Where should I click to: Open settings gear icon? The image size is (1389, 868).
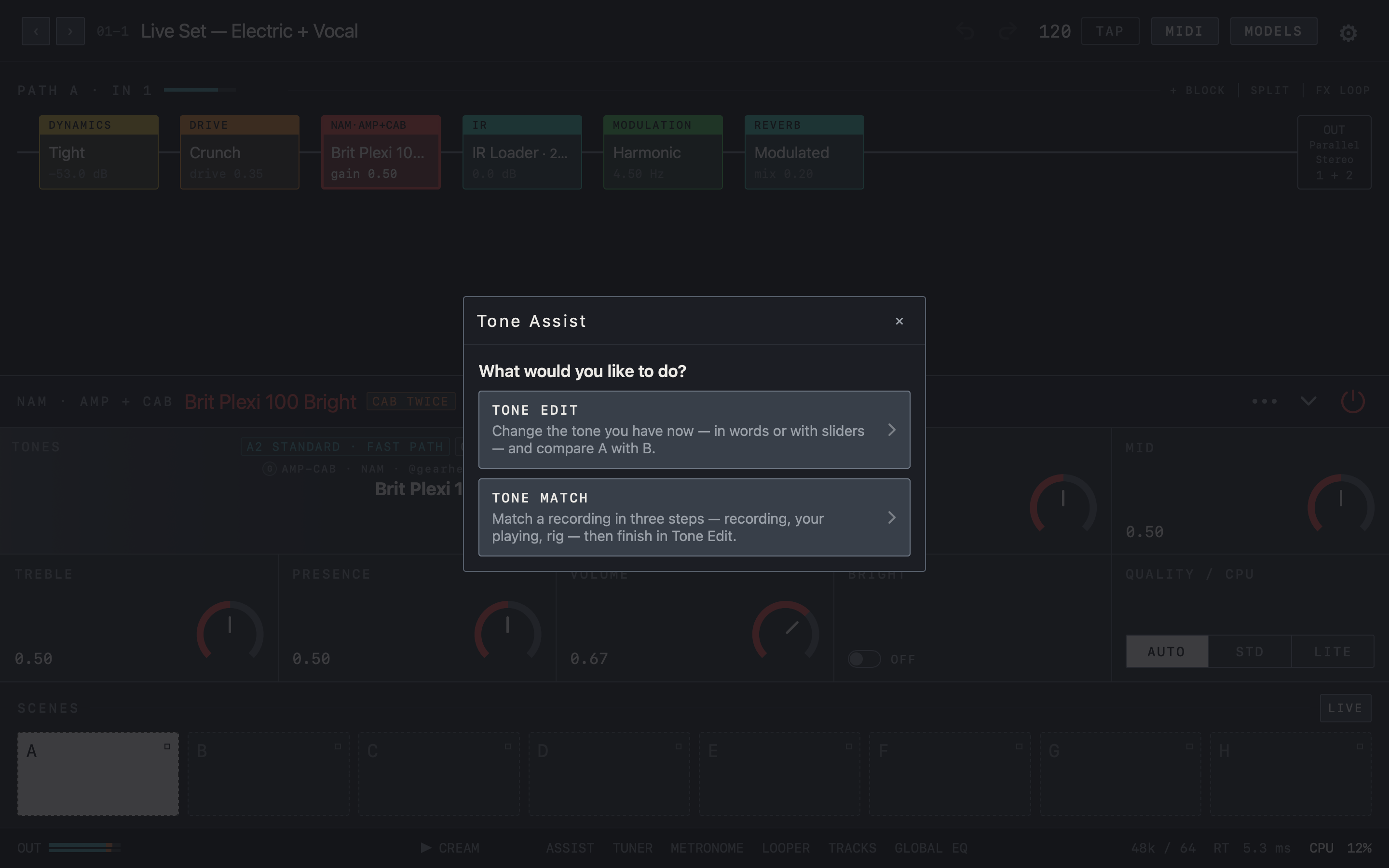click(1348, 33)
